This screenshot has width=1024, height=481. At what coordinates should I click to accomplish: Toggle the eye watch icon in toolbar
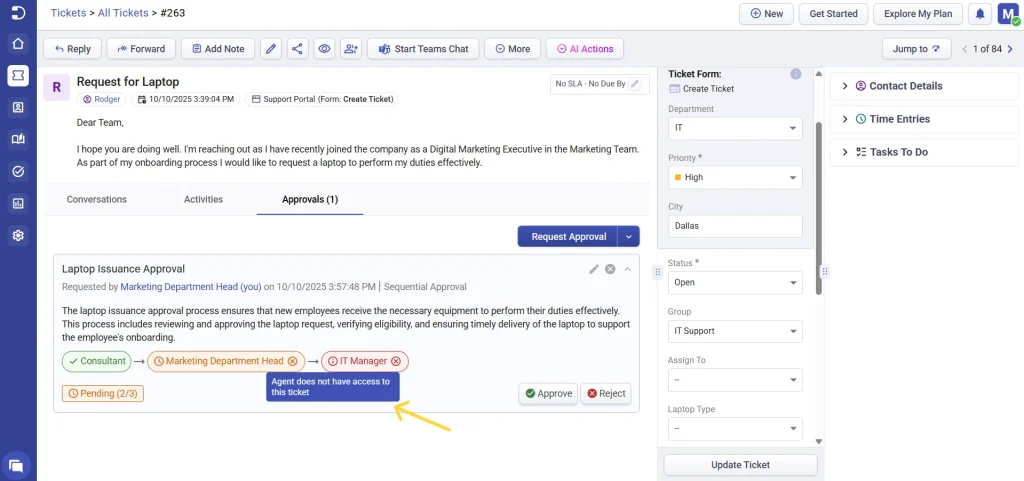(323, 48)
